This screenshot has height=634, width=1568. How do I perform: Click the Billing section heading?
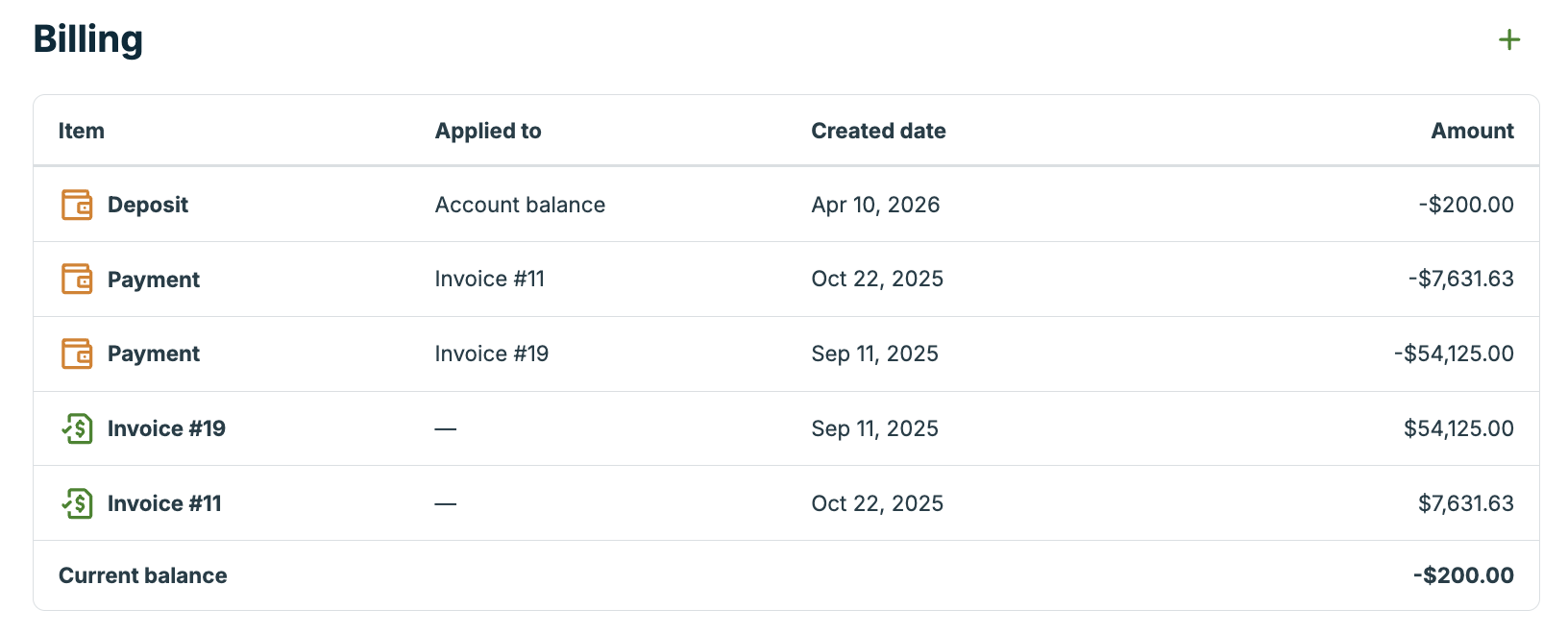88,39
